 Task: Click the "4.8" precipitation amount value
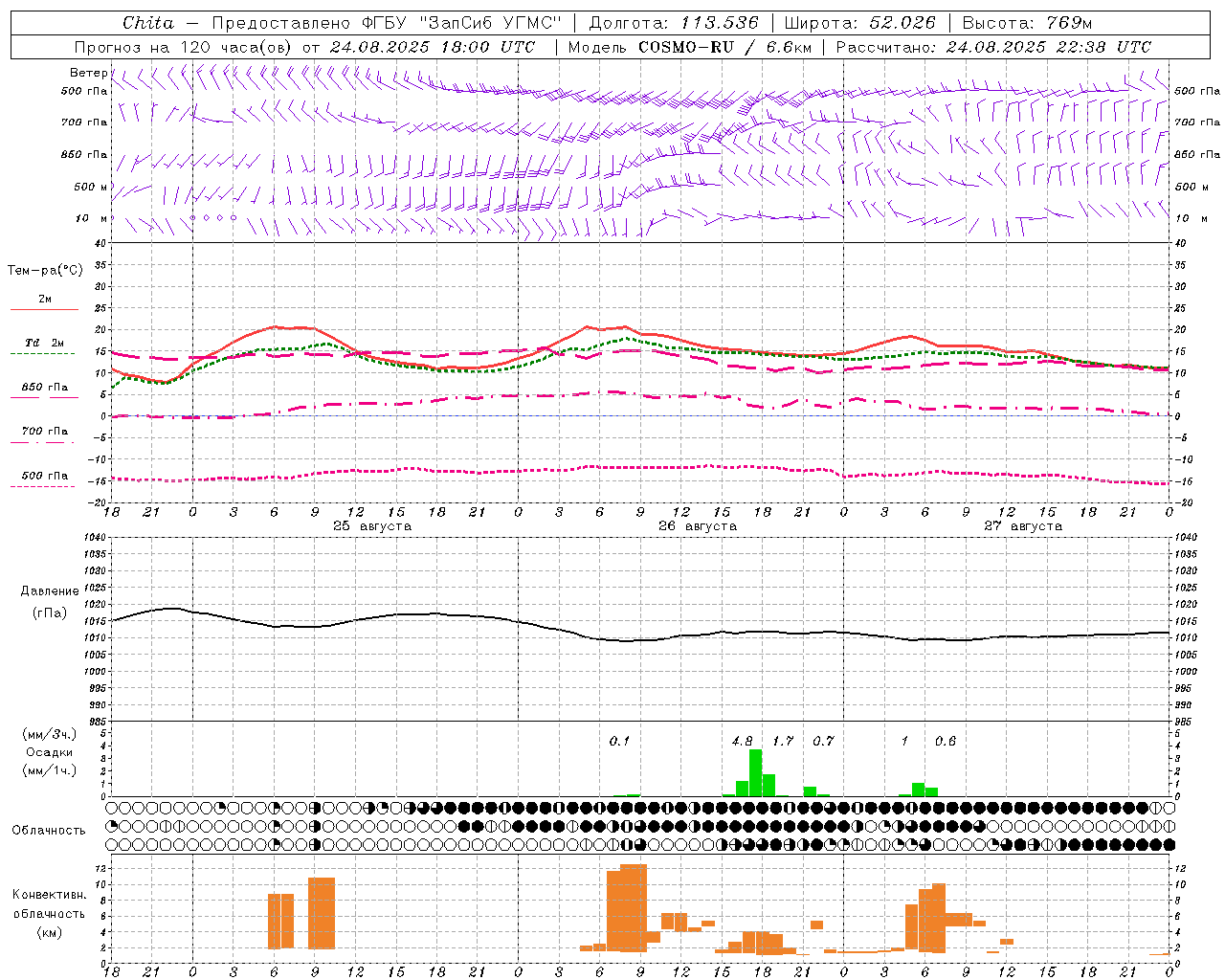click(742, 741)
